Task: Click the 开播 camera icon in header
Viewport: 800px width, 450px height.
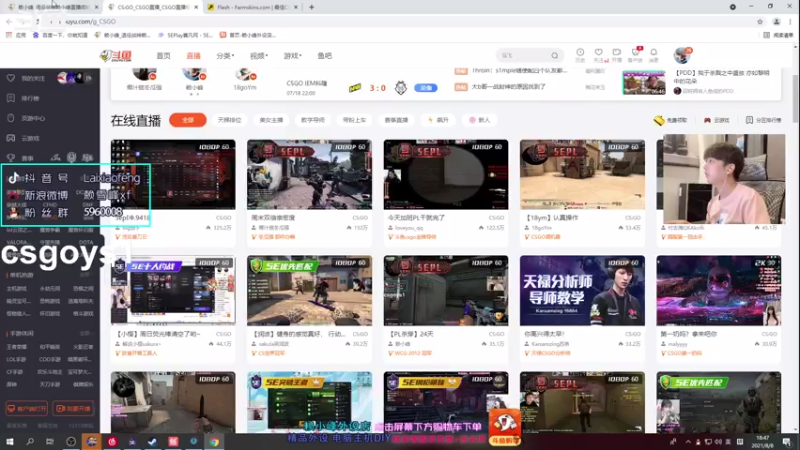Action: pos(617,55)
